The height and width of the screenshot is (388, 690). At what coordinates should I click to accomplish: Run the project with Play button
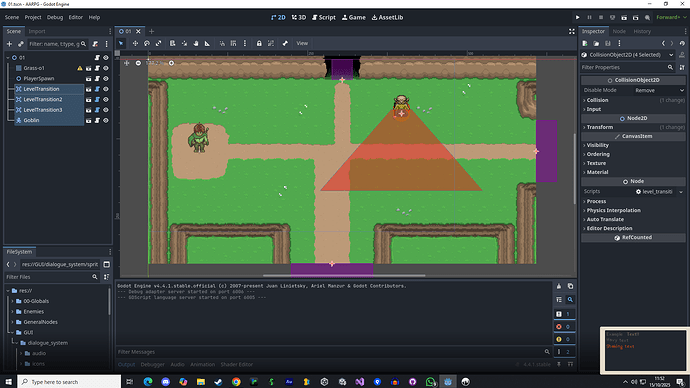click(x=577, y=18)
